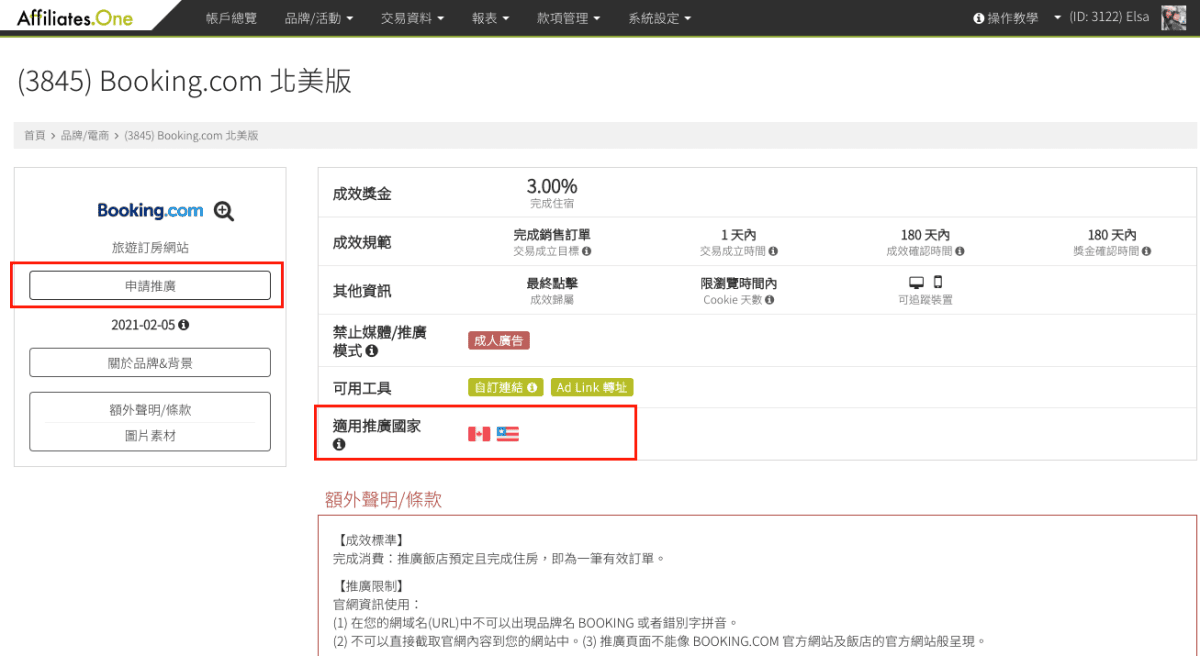Click the info icon inside the 自訂連結 badge

[532, 387]
